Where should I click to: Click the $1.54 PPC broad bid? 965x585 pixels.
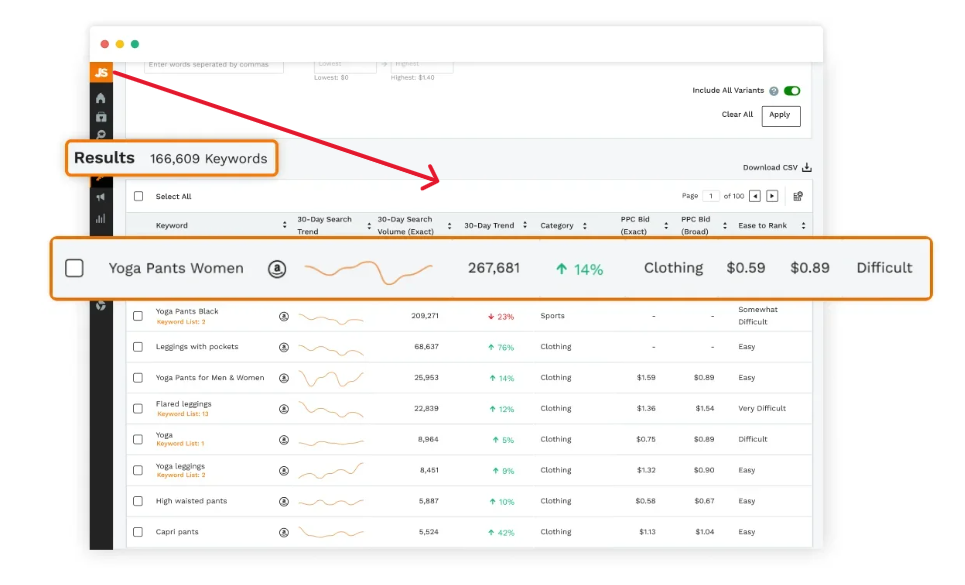pyautogui.click(x=705, y=408)
